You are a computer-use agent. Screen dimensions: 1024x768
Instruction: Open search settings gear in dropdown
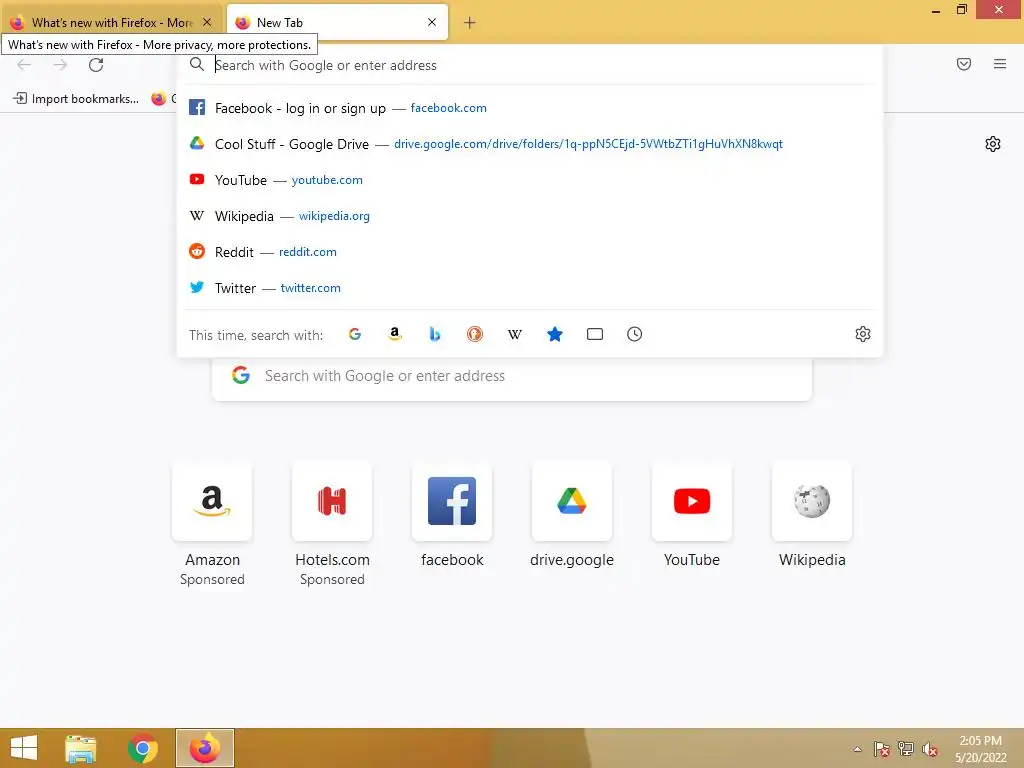[863, 334]
